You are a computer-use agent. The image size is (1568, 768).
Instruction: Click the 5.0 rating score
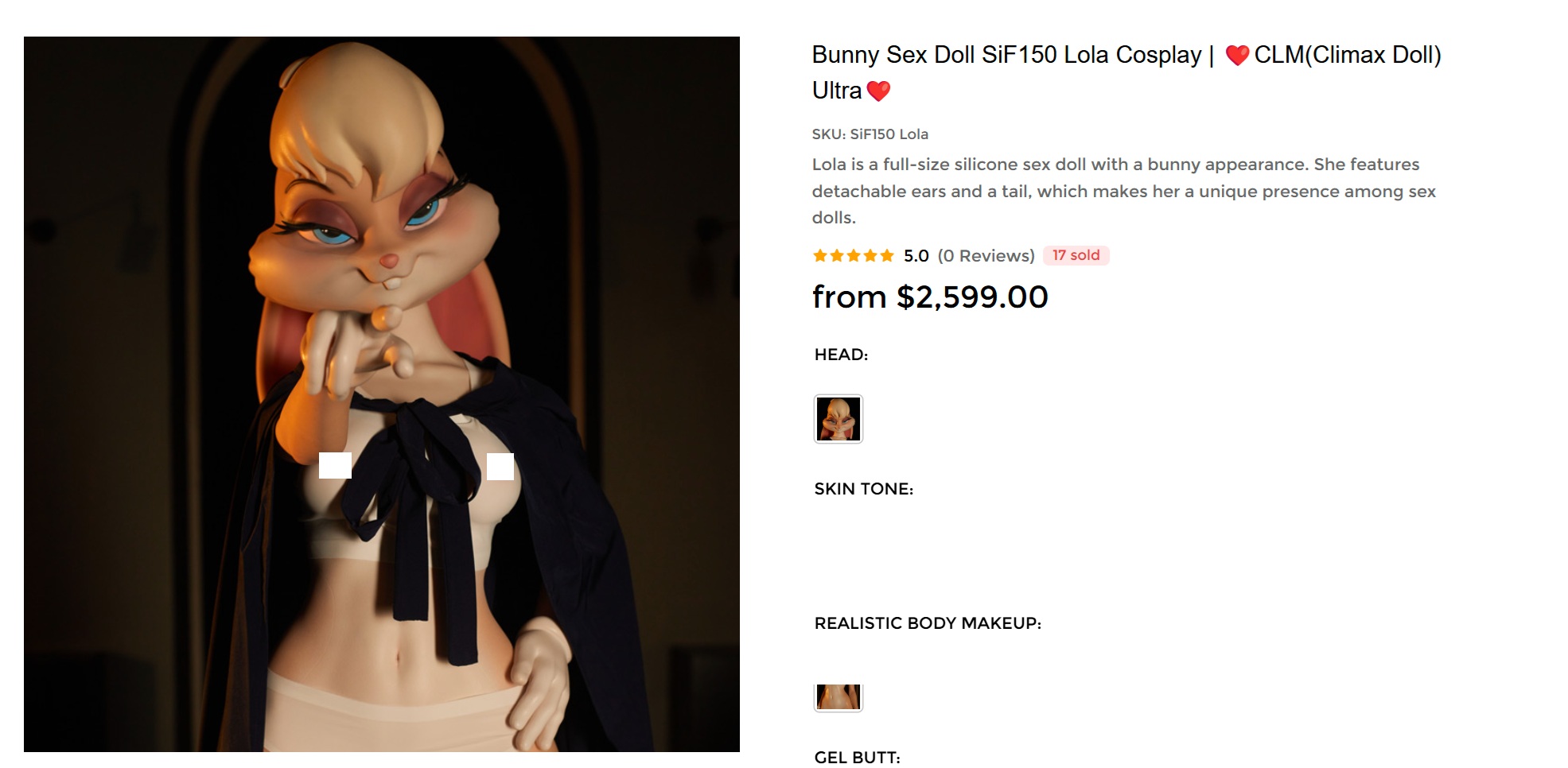(916, 256)
